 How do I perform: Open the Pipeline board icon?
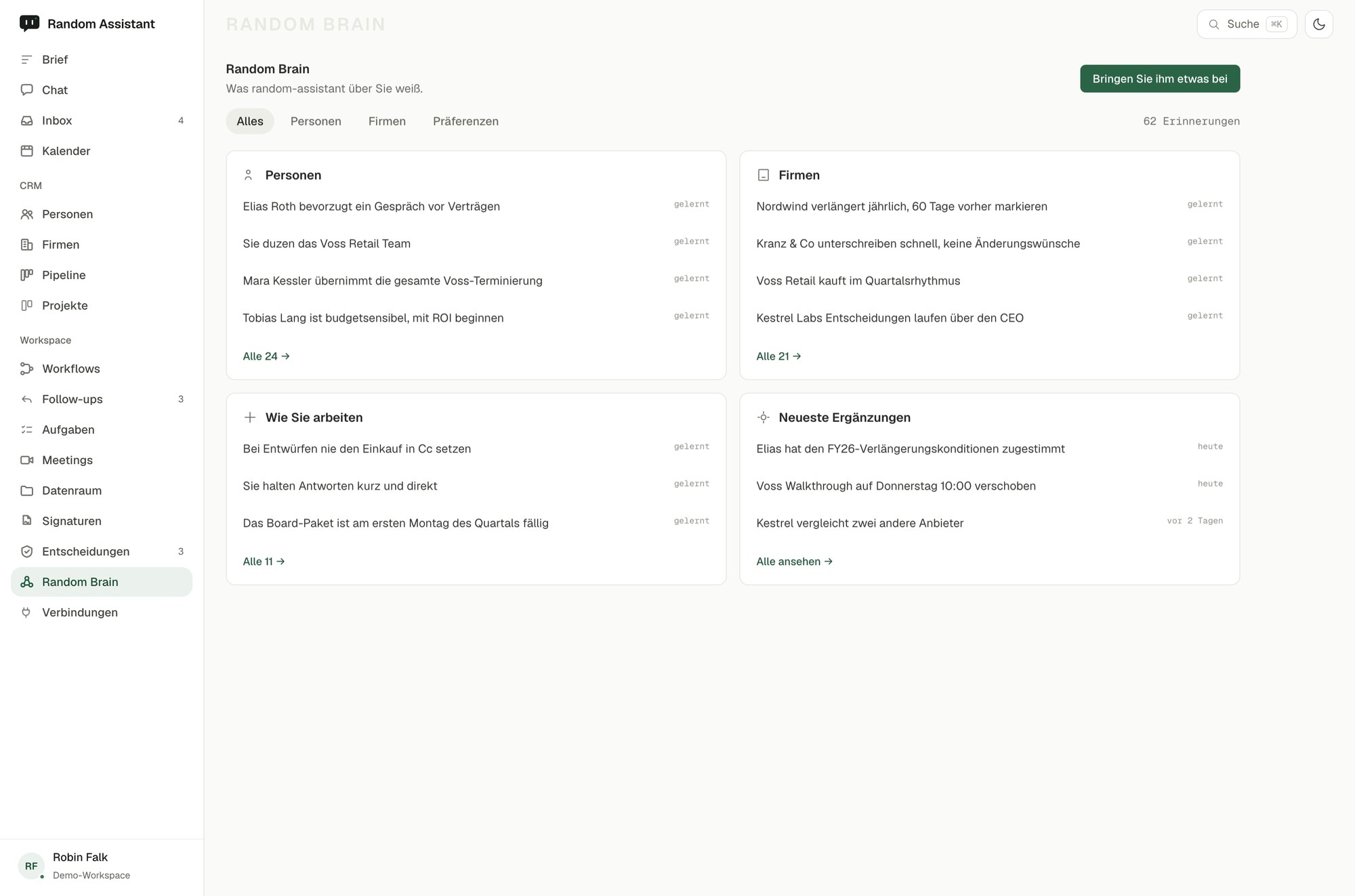(26, 275)
